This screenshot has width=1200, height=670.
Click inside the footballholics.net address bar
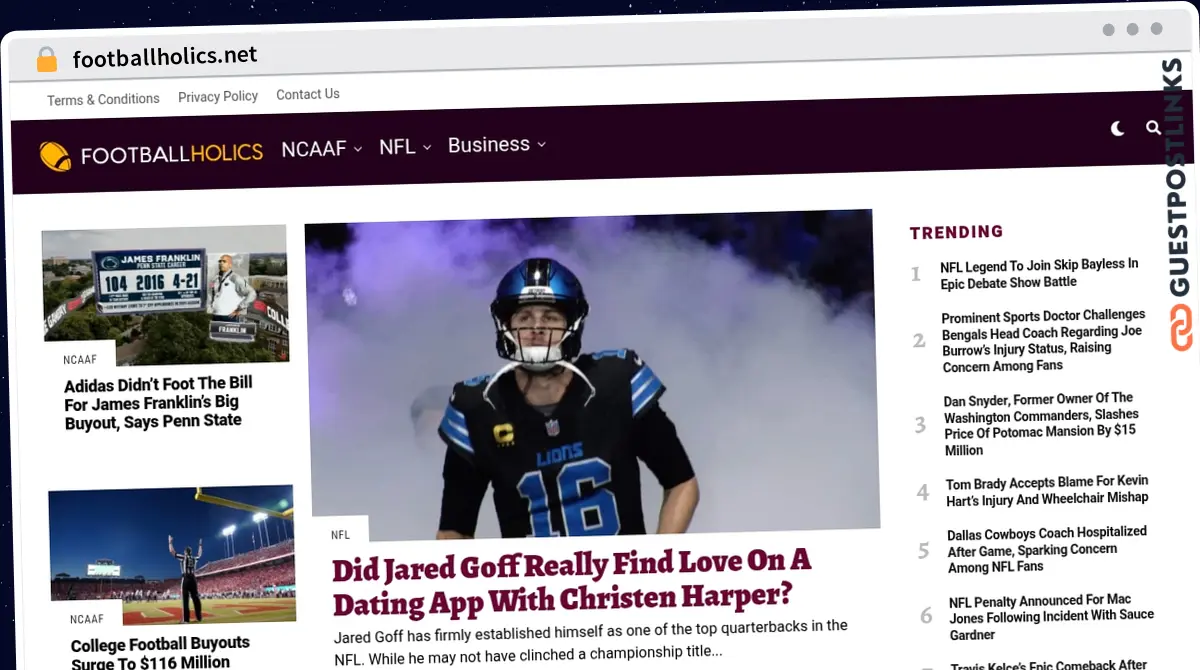pos(167,57)
